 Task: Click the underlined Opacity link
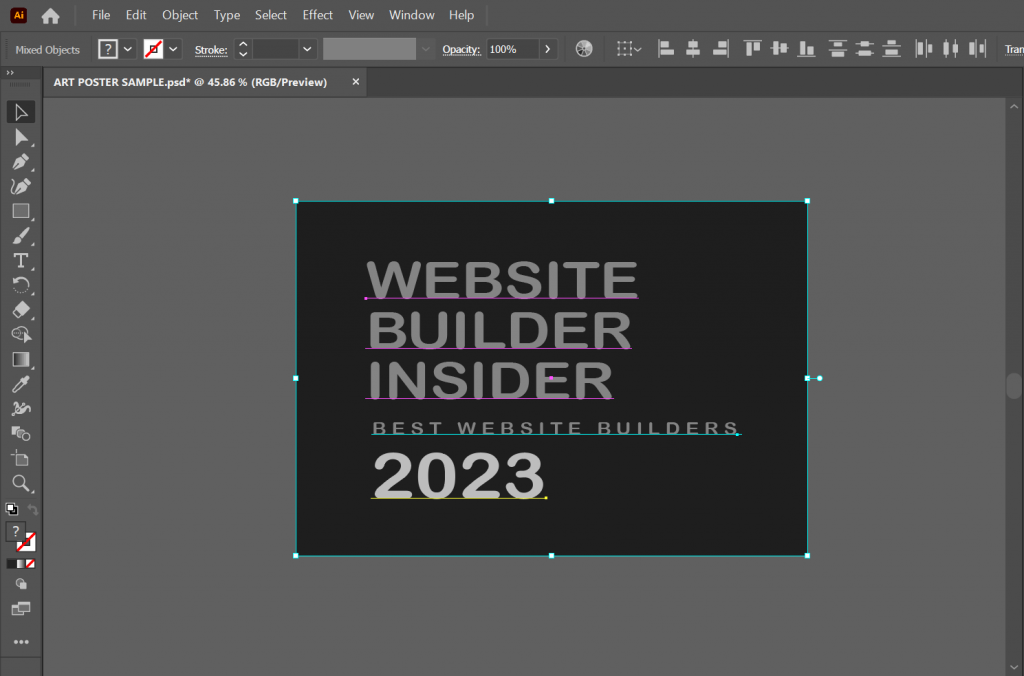coord(461,48)
